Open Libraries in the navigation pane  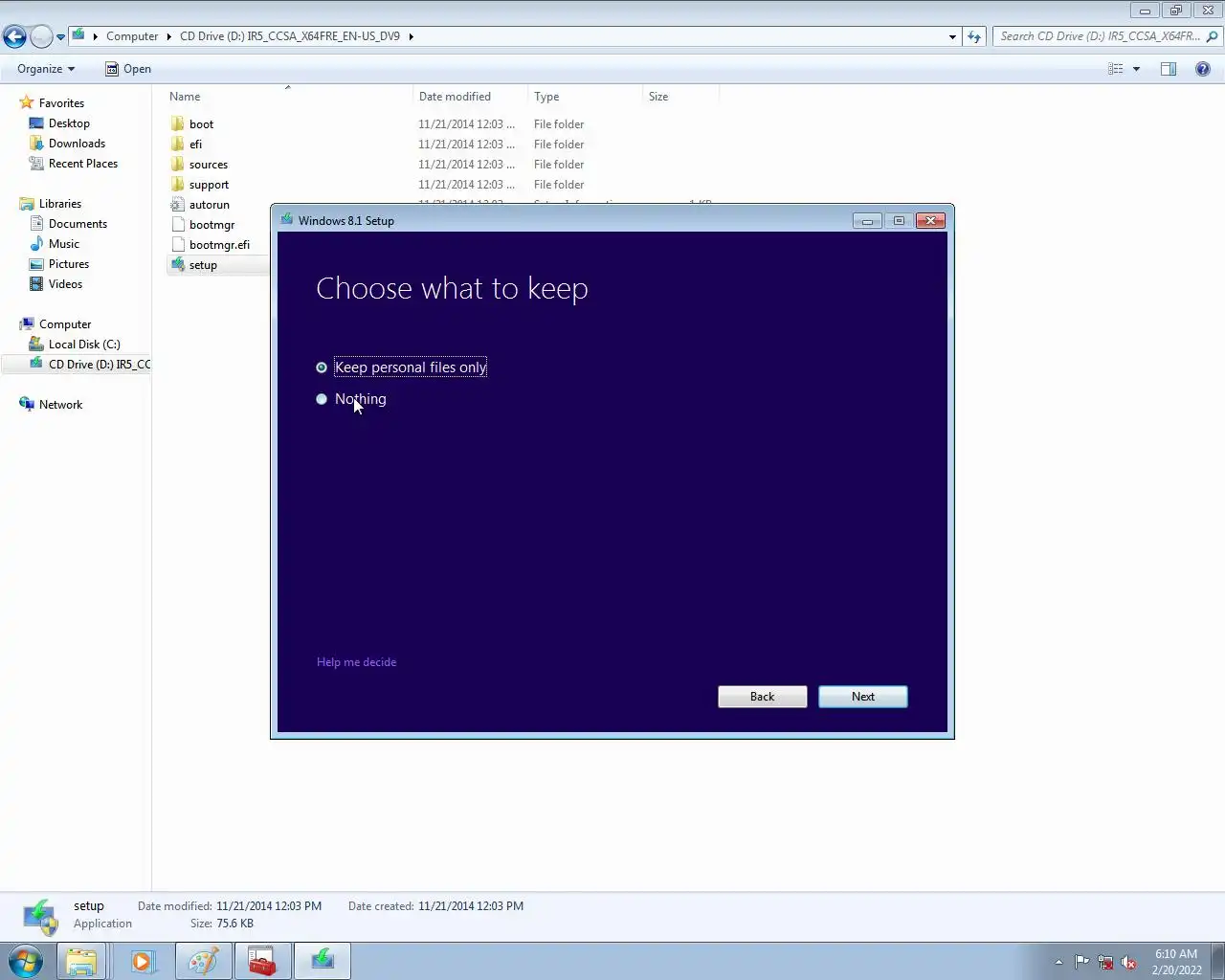pos(59,204)
